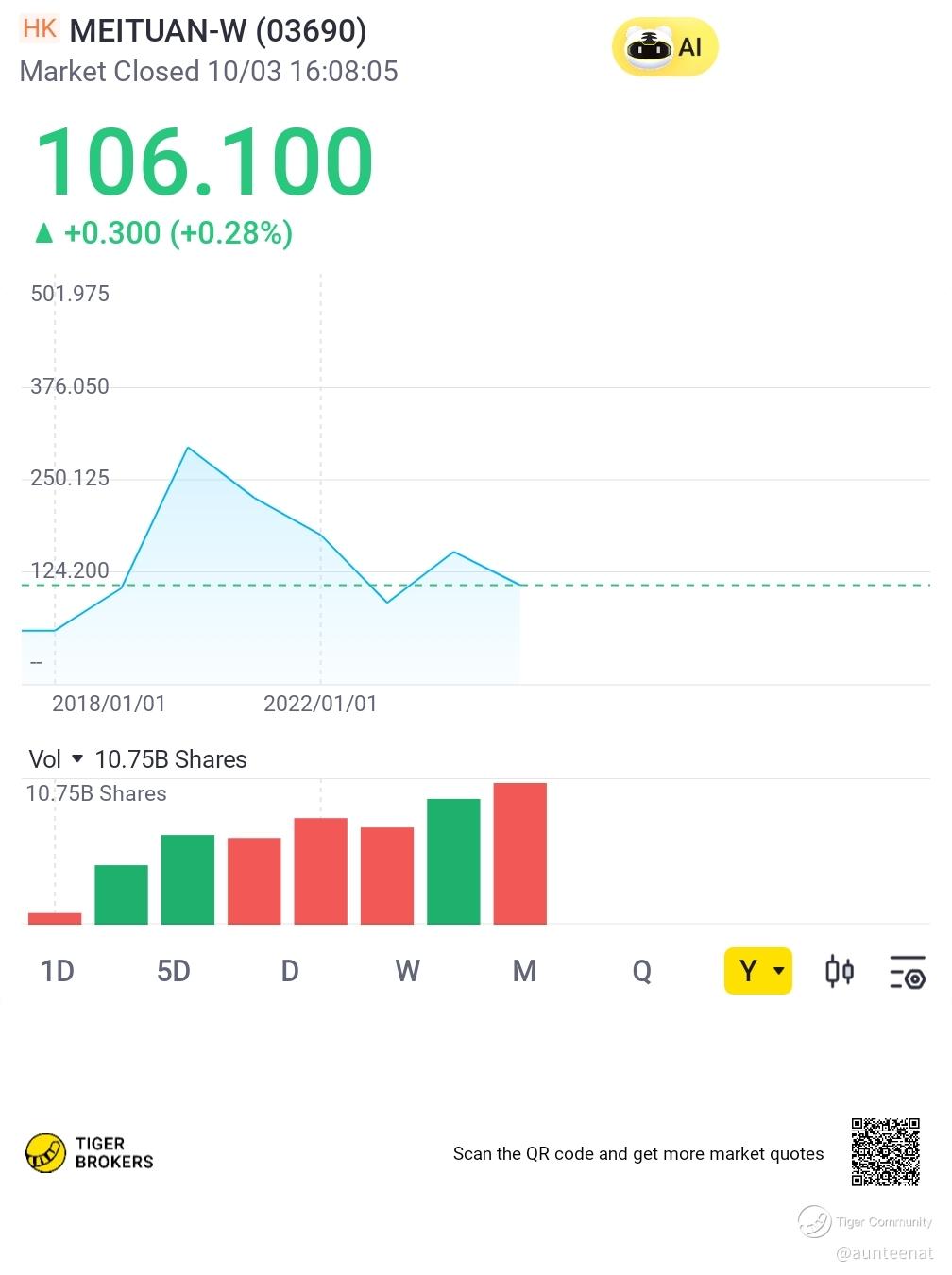
Task: Tap the HK market badge
Action: [x=40, y=29]
